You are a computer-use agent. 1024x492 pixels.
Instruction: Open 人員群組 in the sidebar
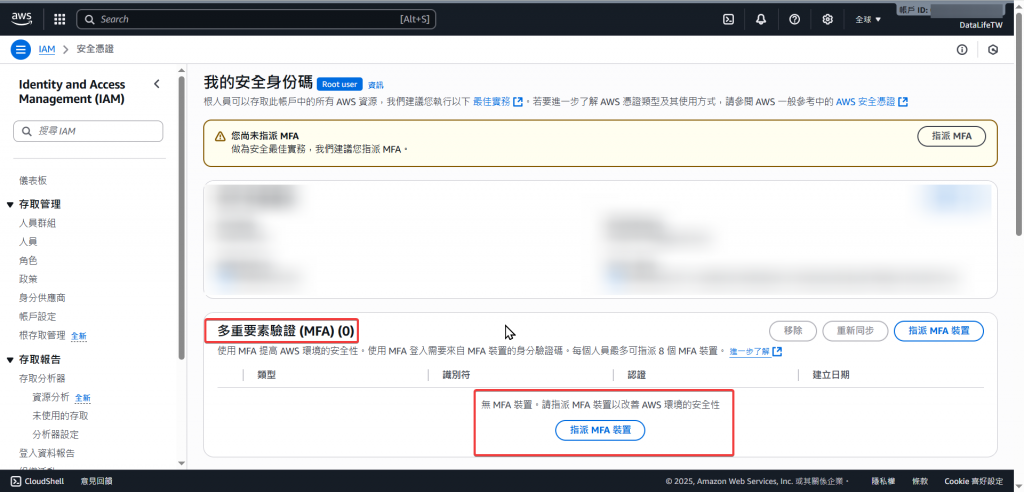click(x=37, y=223)
